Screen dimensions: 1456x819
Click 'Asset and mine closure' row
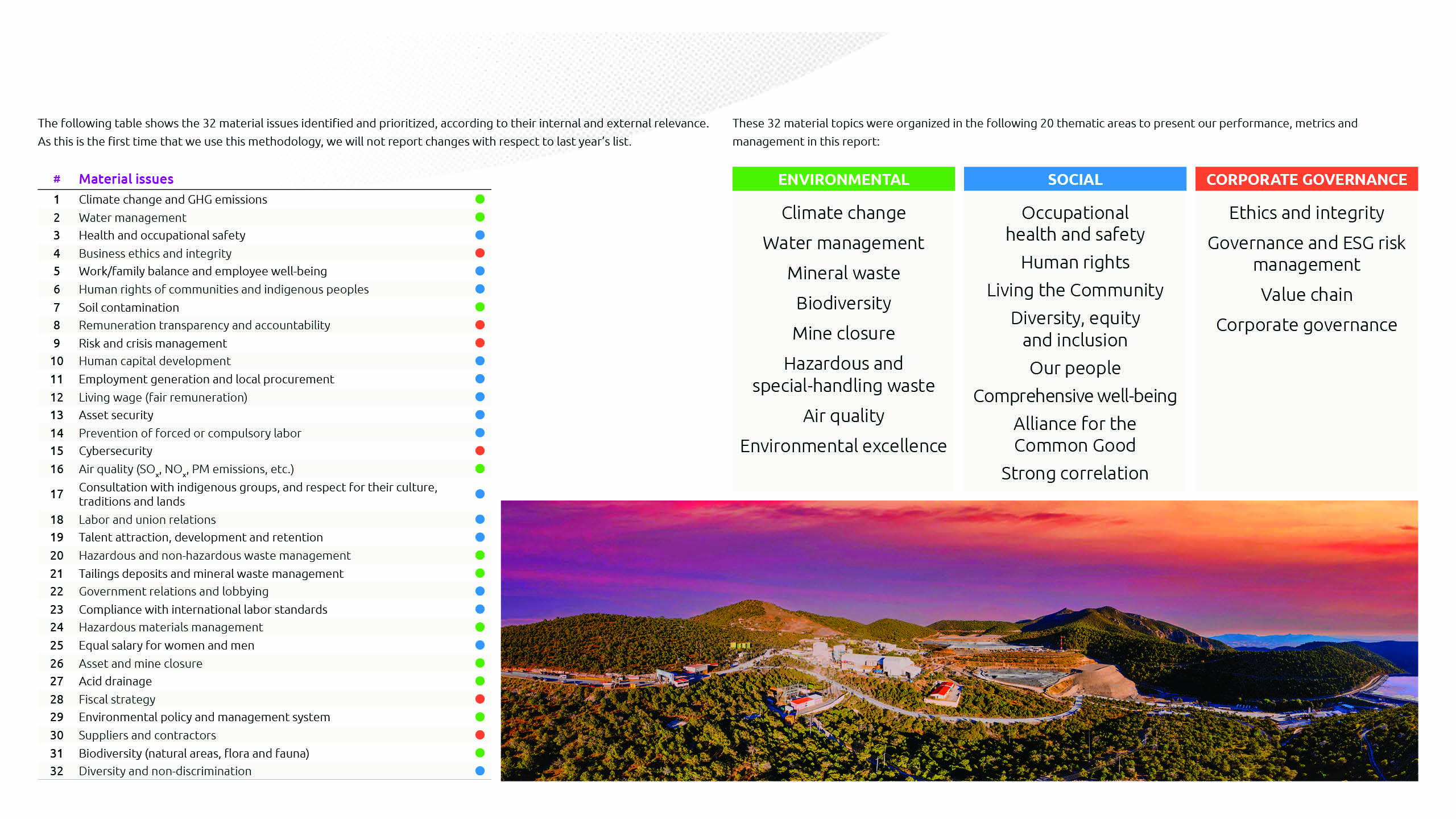pyautogui.click(x=264, y=664)
